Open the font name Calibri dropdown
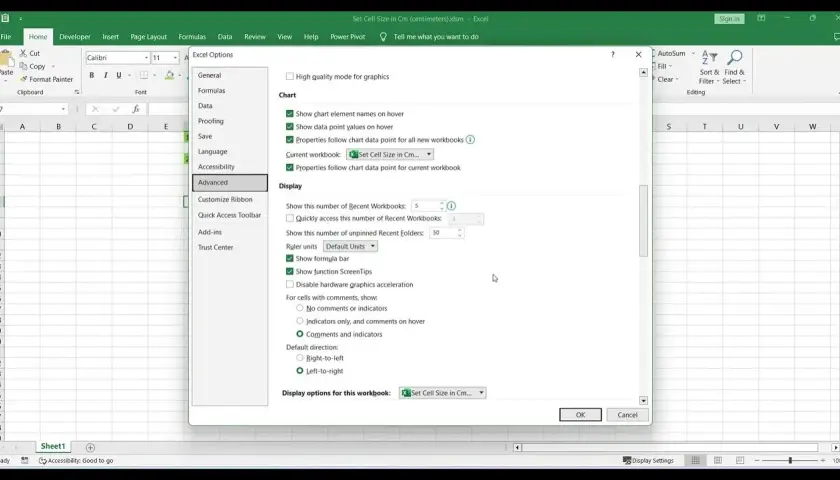 [x=146, y=58]
